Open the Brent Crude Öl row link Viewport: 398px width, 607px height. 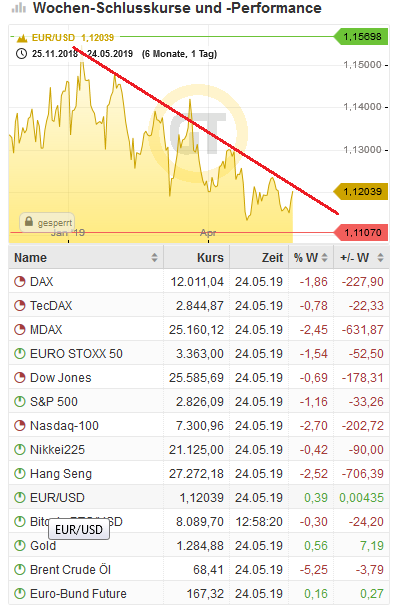coord(70,569)
